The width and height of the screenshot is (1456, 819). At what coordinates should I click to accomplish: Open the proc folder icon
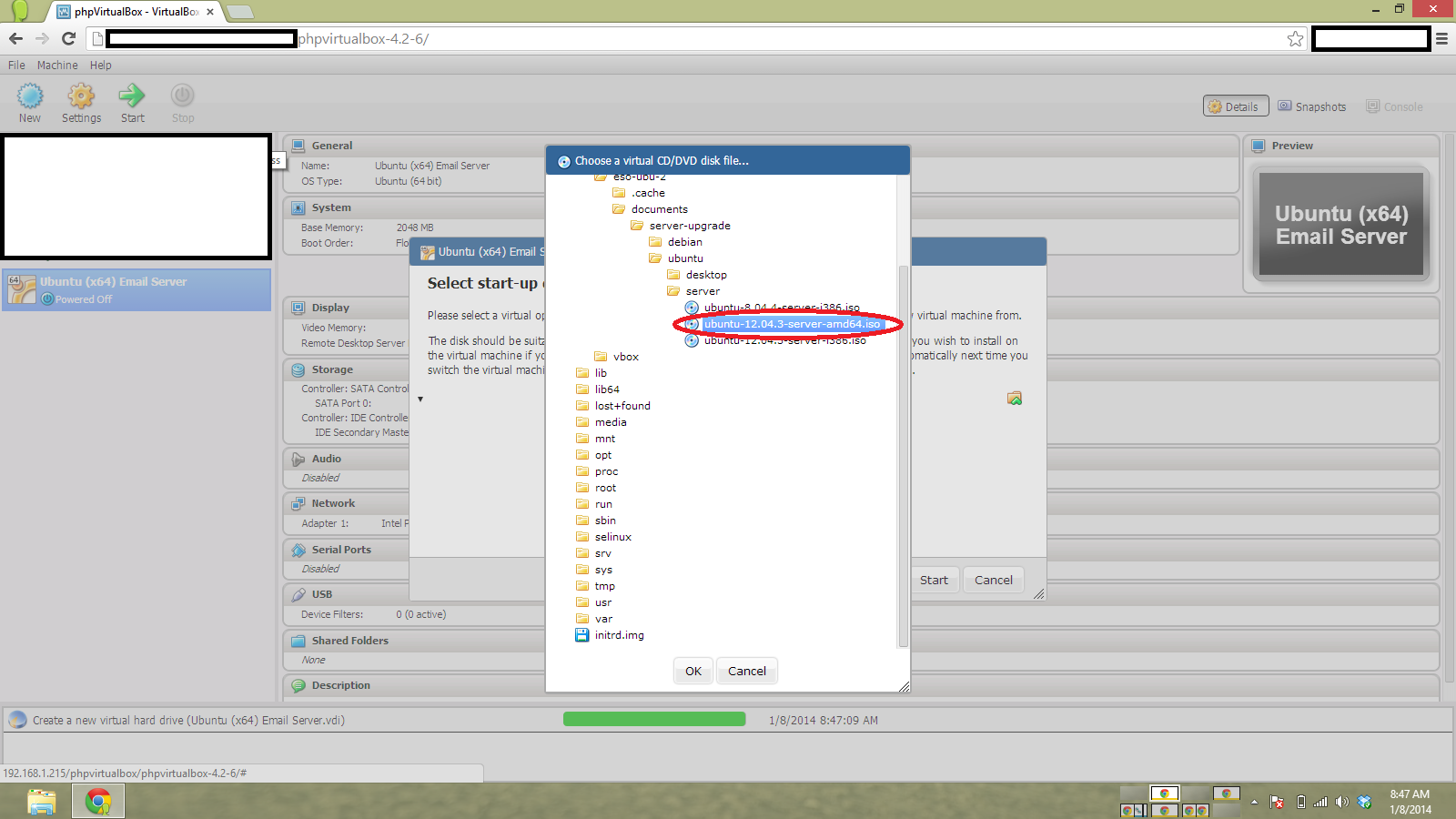[x=582, y=471]
